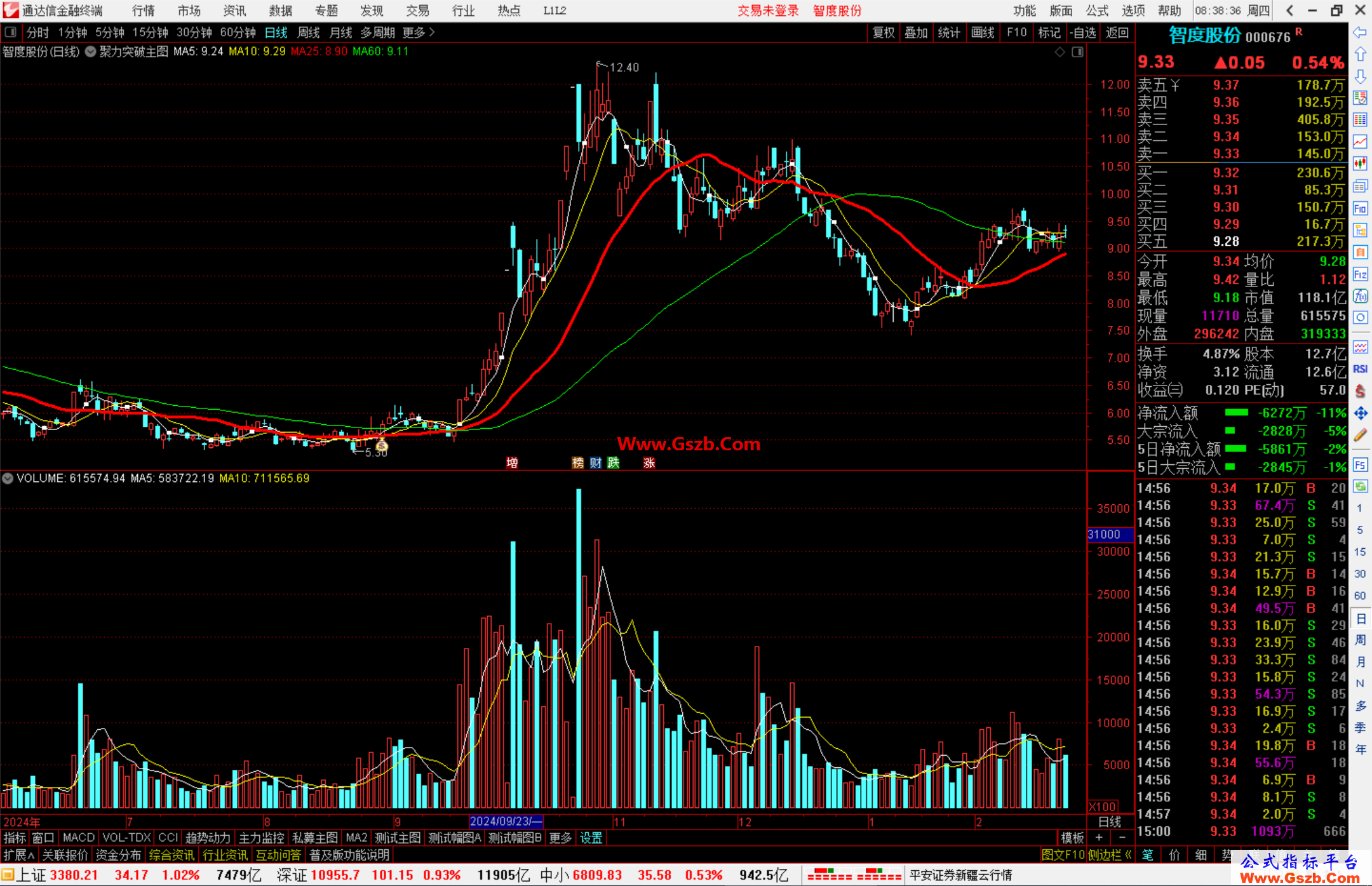This screenshot has height=886, width=1372.
Task: Click the back chevron in title bar
Action: pyautogui.click(x=1289, y=10)
